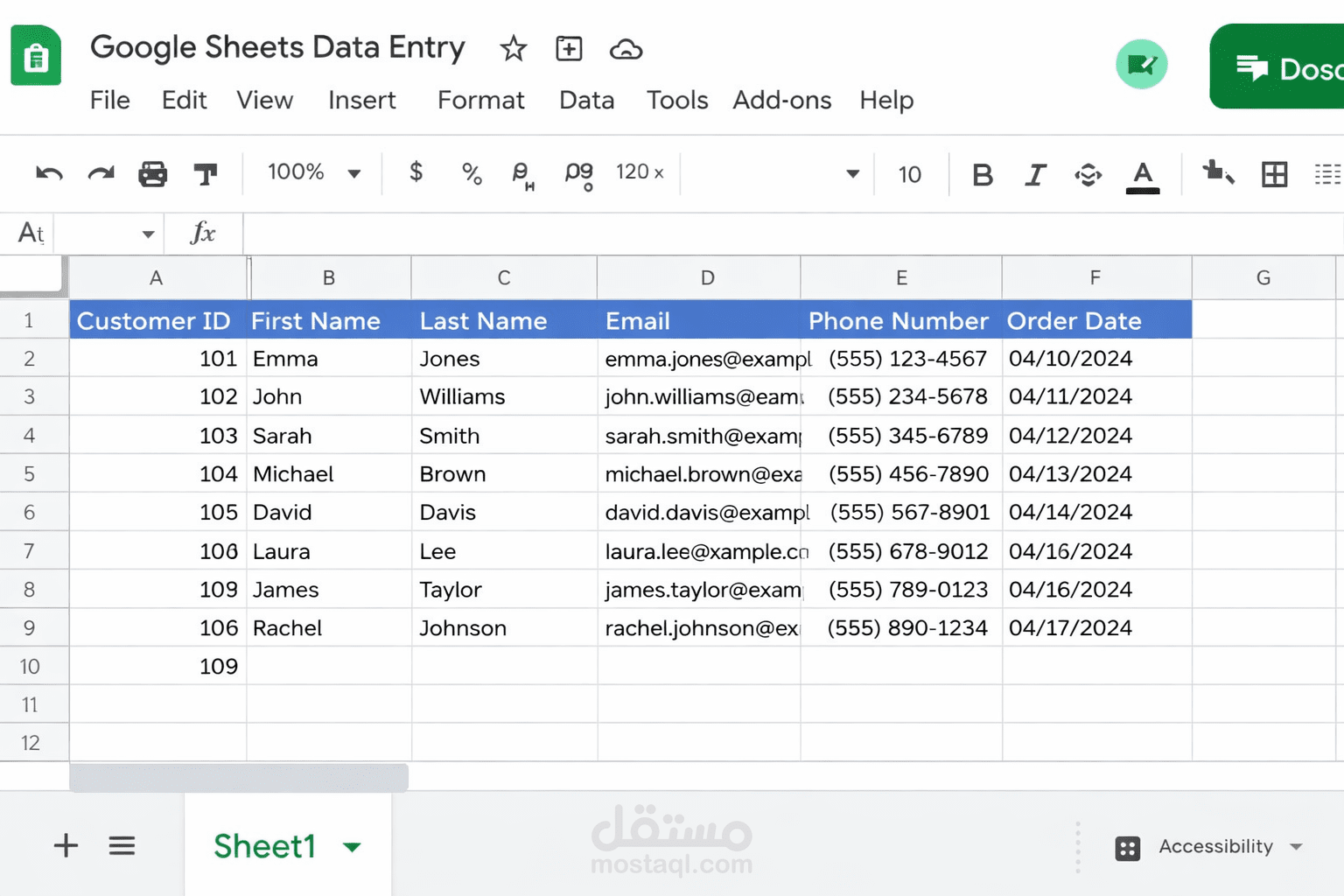
Task: Select the phone cell (555) 456-7890
Action: pos(901,474)
